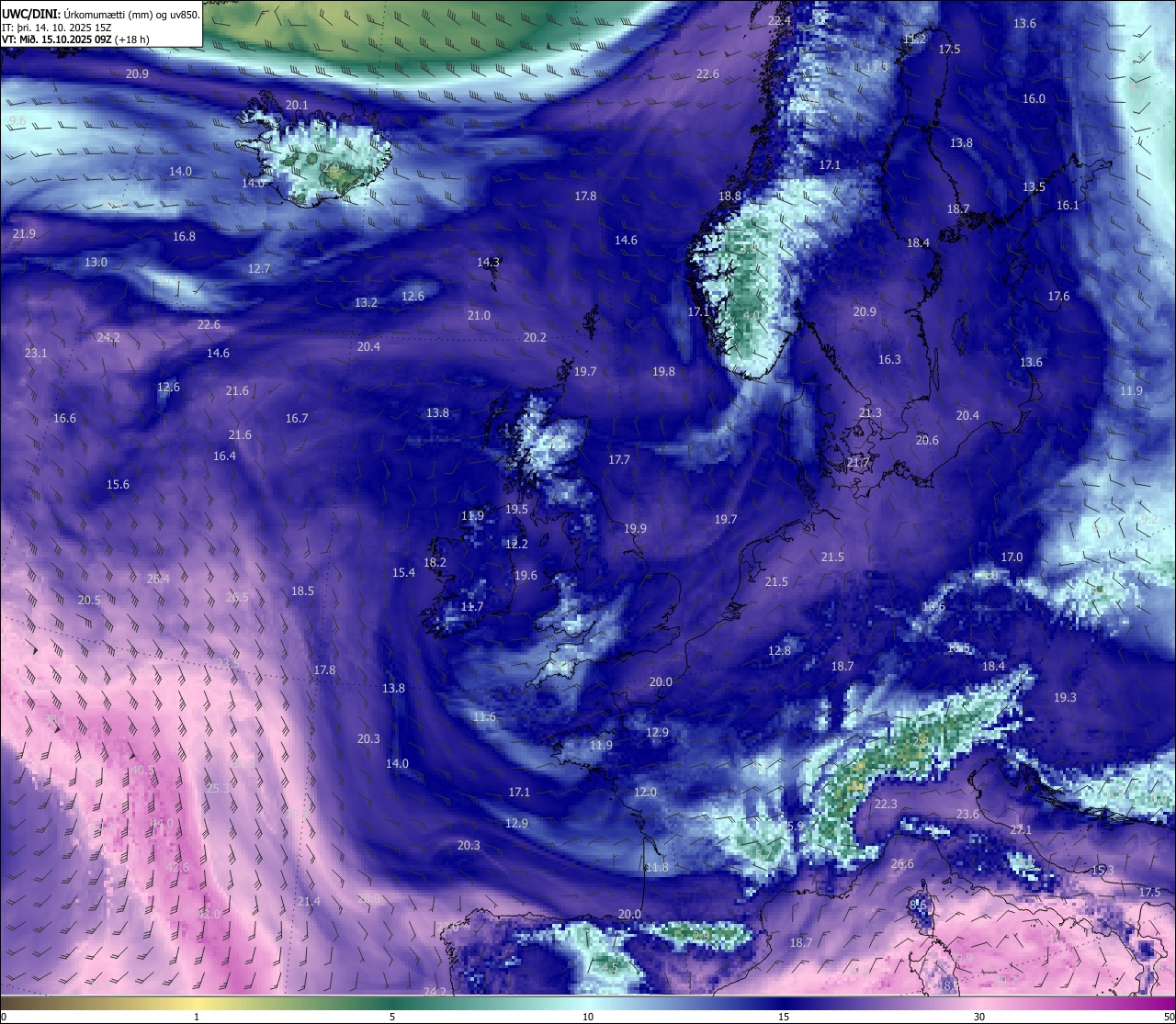Click the 14.3 value label
The height and width of the screenshot is (1024, 1176).
click(x=488, y=262)
